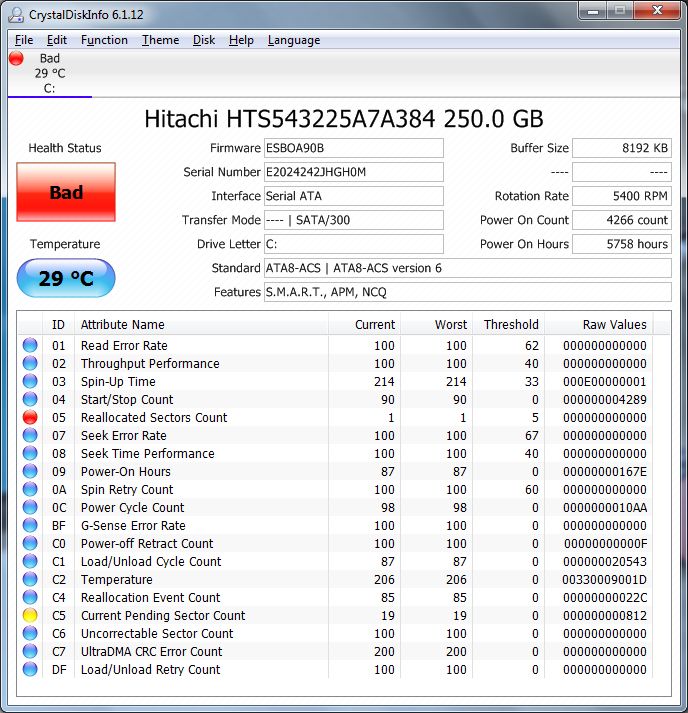Screen dimensions: 688x713
Task: Click the red status icon for Reallocated Sectors Count
Action: click(x=30, y=417)
